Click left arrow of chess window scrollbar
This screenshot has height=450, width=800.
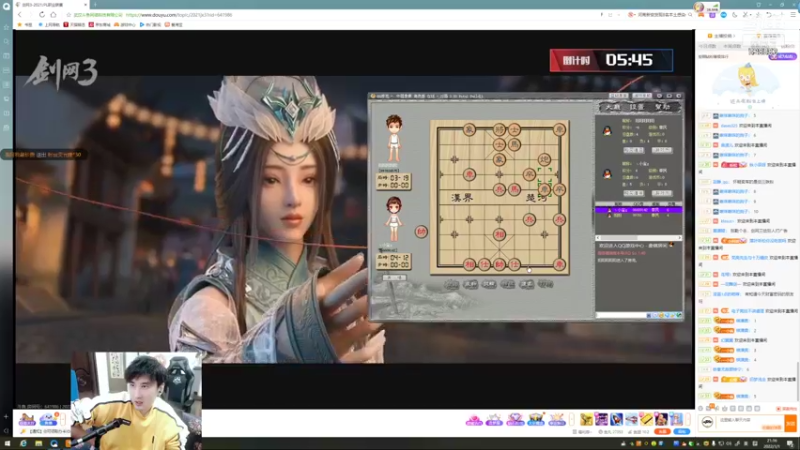[598, 238]
